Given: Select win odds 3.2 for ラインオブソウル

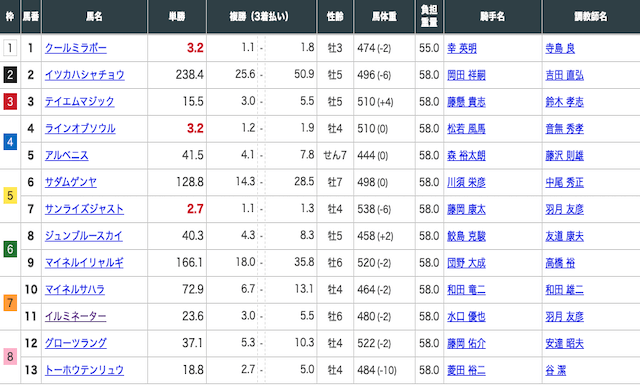Looking at the screenshot, I should (195, 128).
